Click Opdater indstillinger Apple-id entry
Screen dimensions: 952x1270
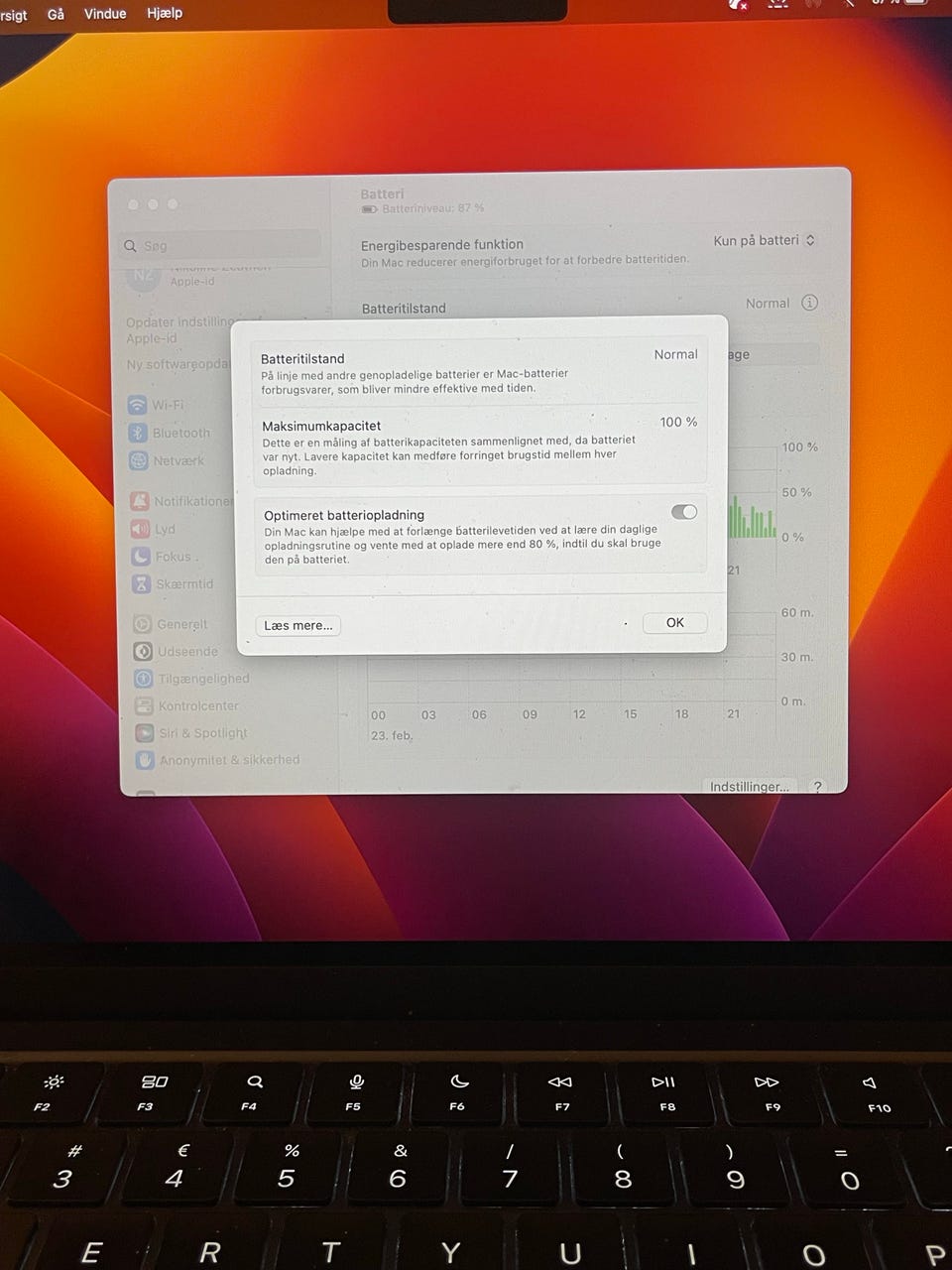click(179, 329)
